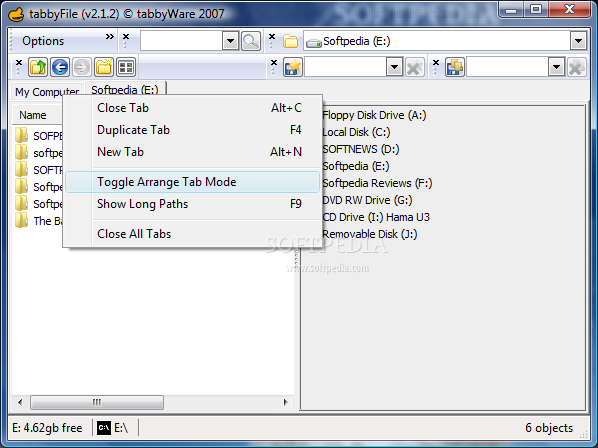Select Floppy Disk Drive (A:)
This screenshot has width=598, height=448.
click(x=374, y=115)
